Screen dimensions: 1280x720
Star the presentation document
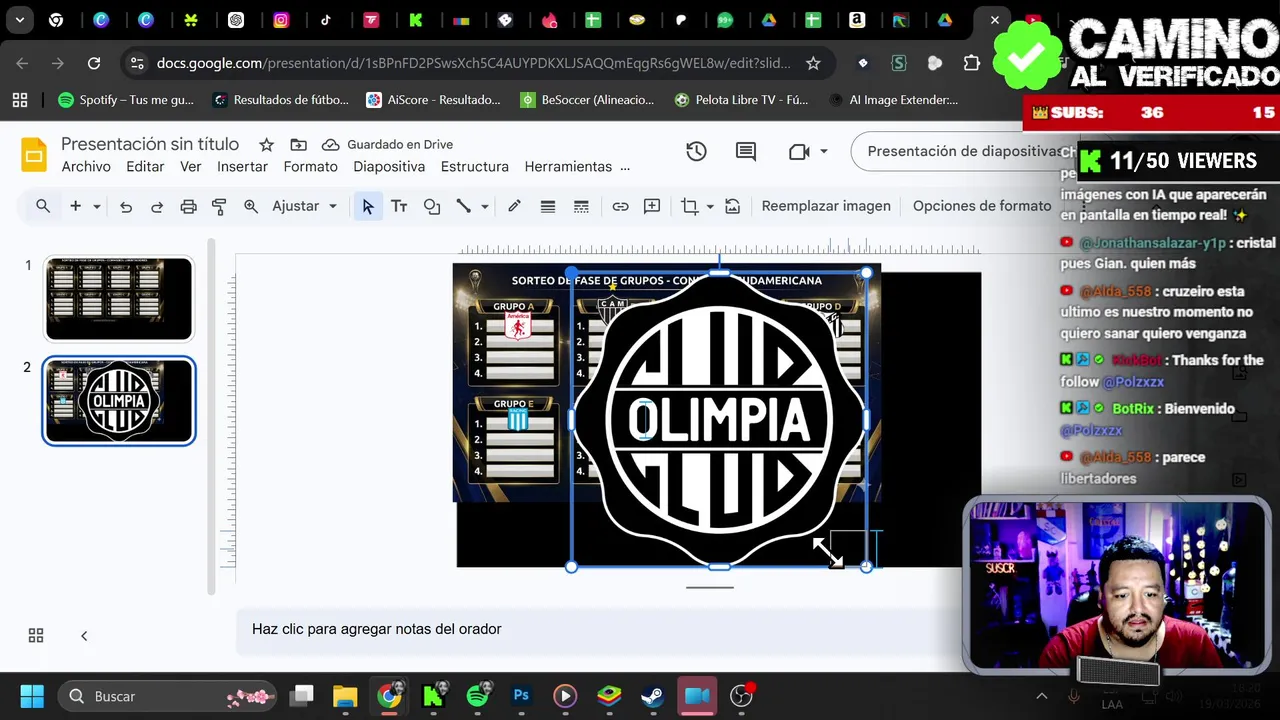tap(266, 145)
